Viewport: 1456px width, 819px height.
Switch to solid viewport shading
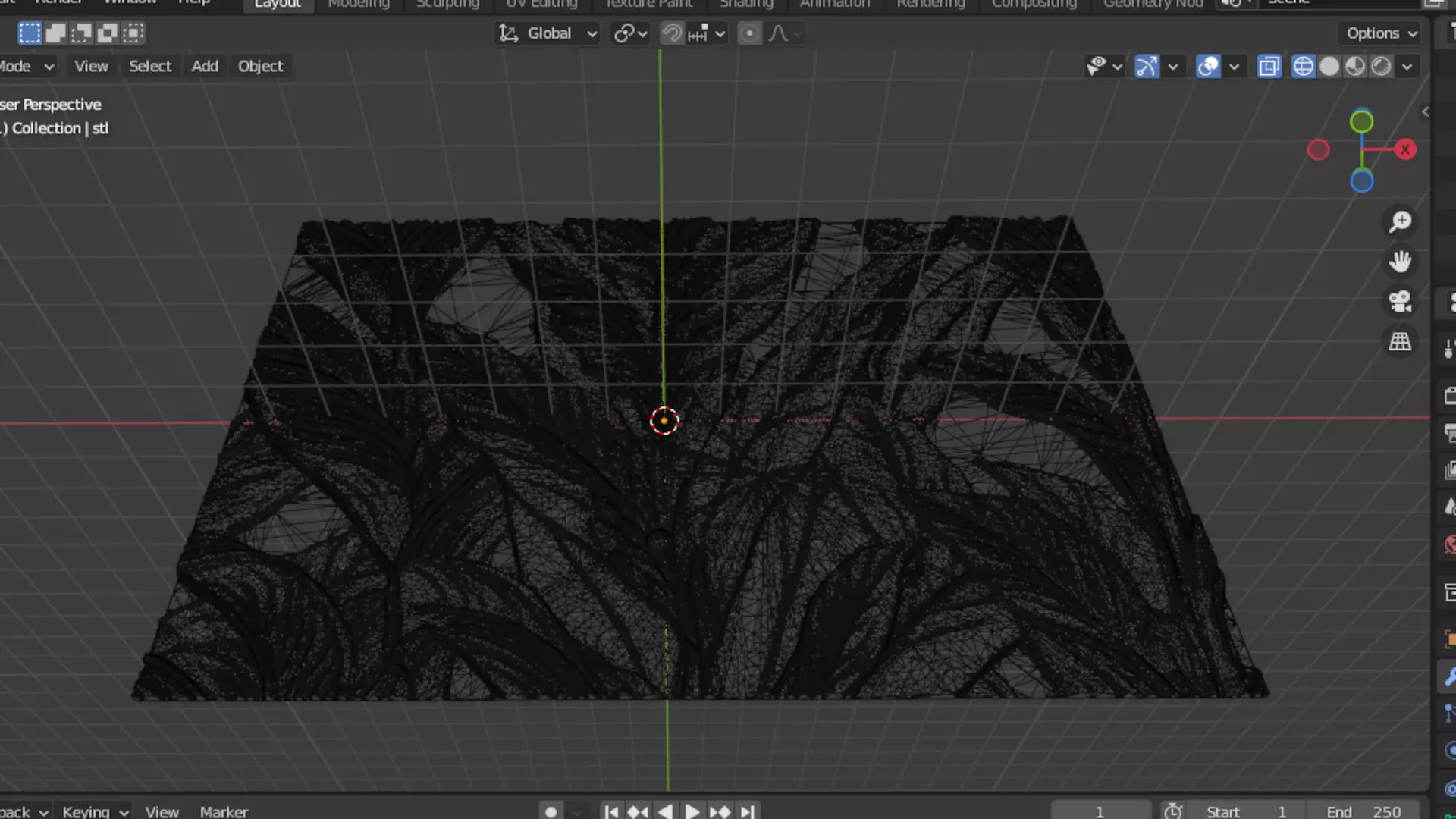[x=1329, y=67]
